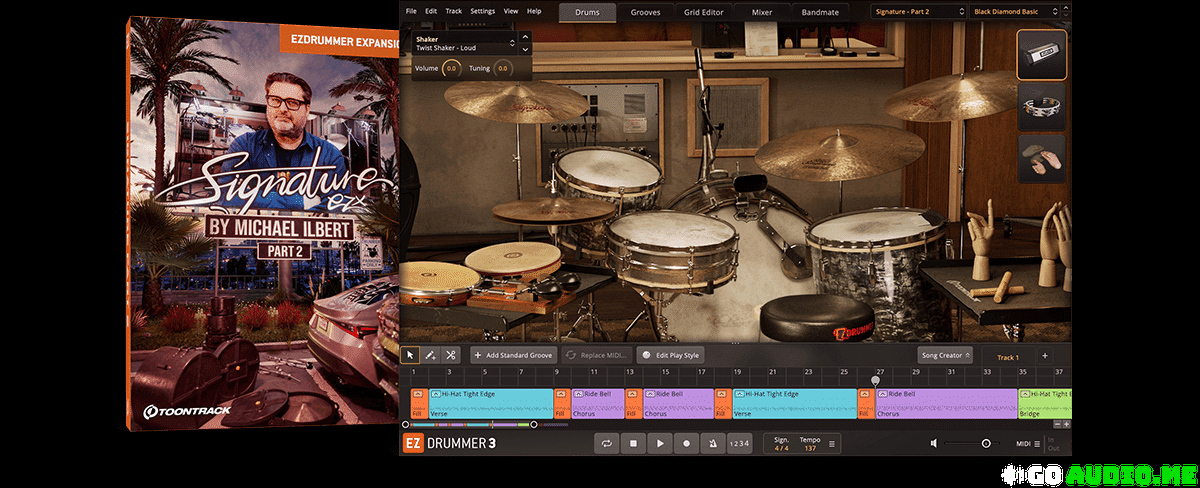Open the MIDI menu icon
1200x488 pixels.
coord(1037,443)
